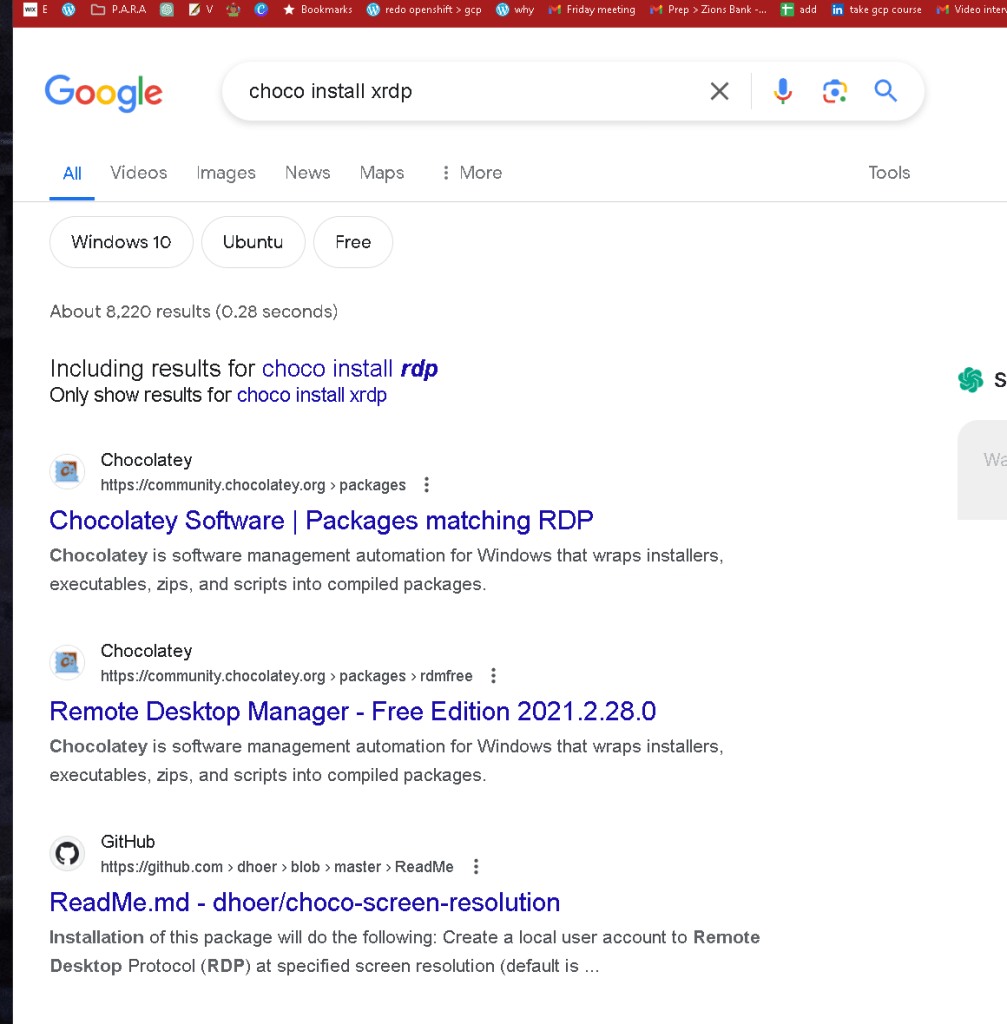Image resolution: width=1007 pixels, height=1024 pixels.
Task: Open the 'why' WordPress bookmark
Action: point(515,9)
